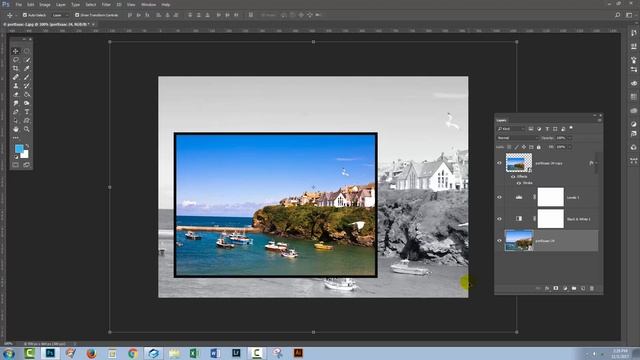
Task: Switch to the Layers panel tab
Action: pyautogui.click(x=501, y=120)
